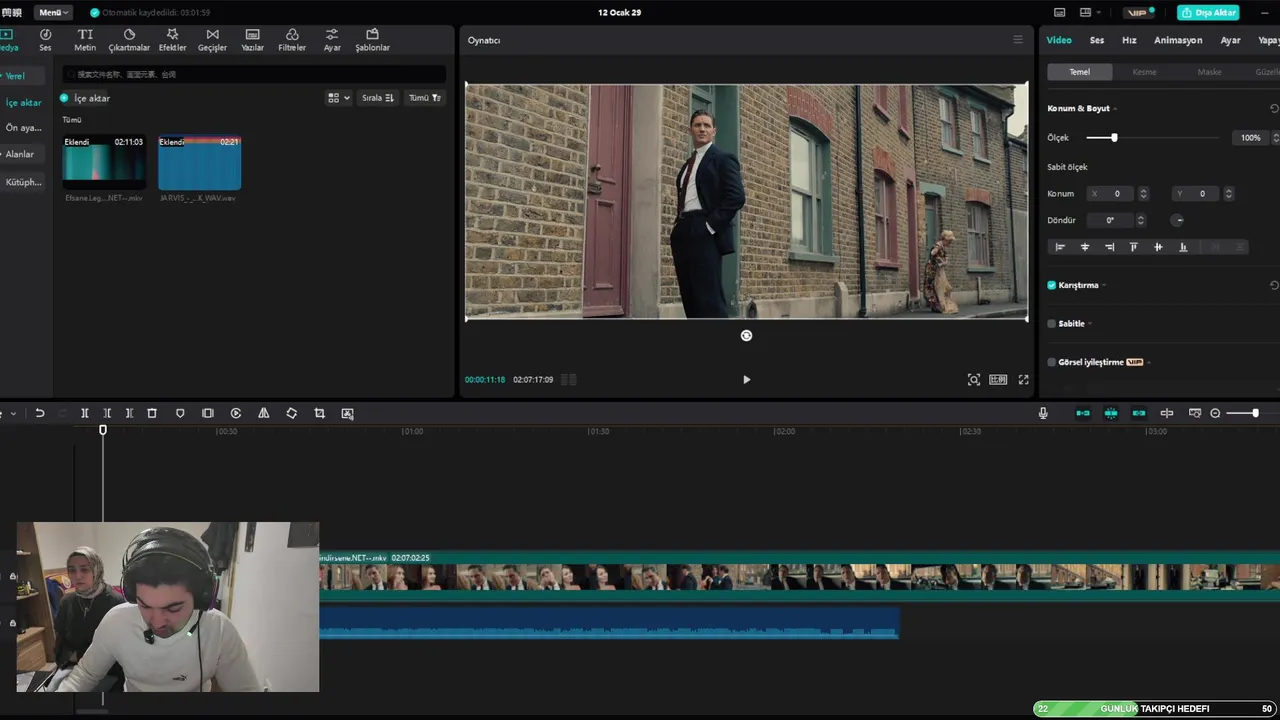Open the Tümü filter dropdown
This screenshot has width=1280, height=720.
pyautogui.click(x=425, y=98)
